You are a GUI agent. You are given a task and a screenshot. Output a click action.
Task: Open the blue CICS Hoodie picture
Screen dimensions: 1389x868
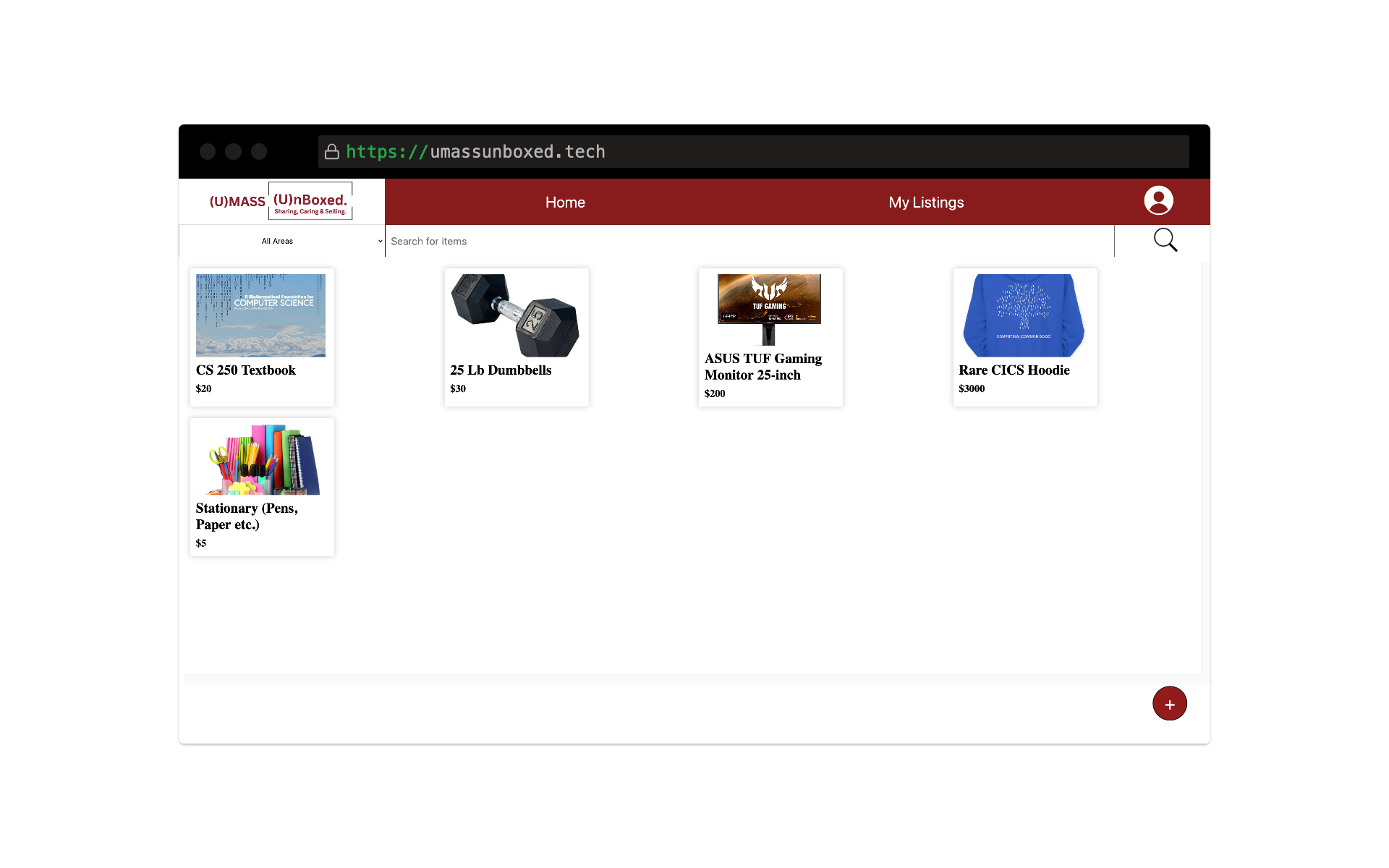[x=1024, y=315]
